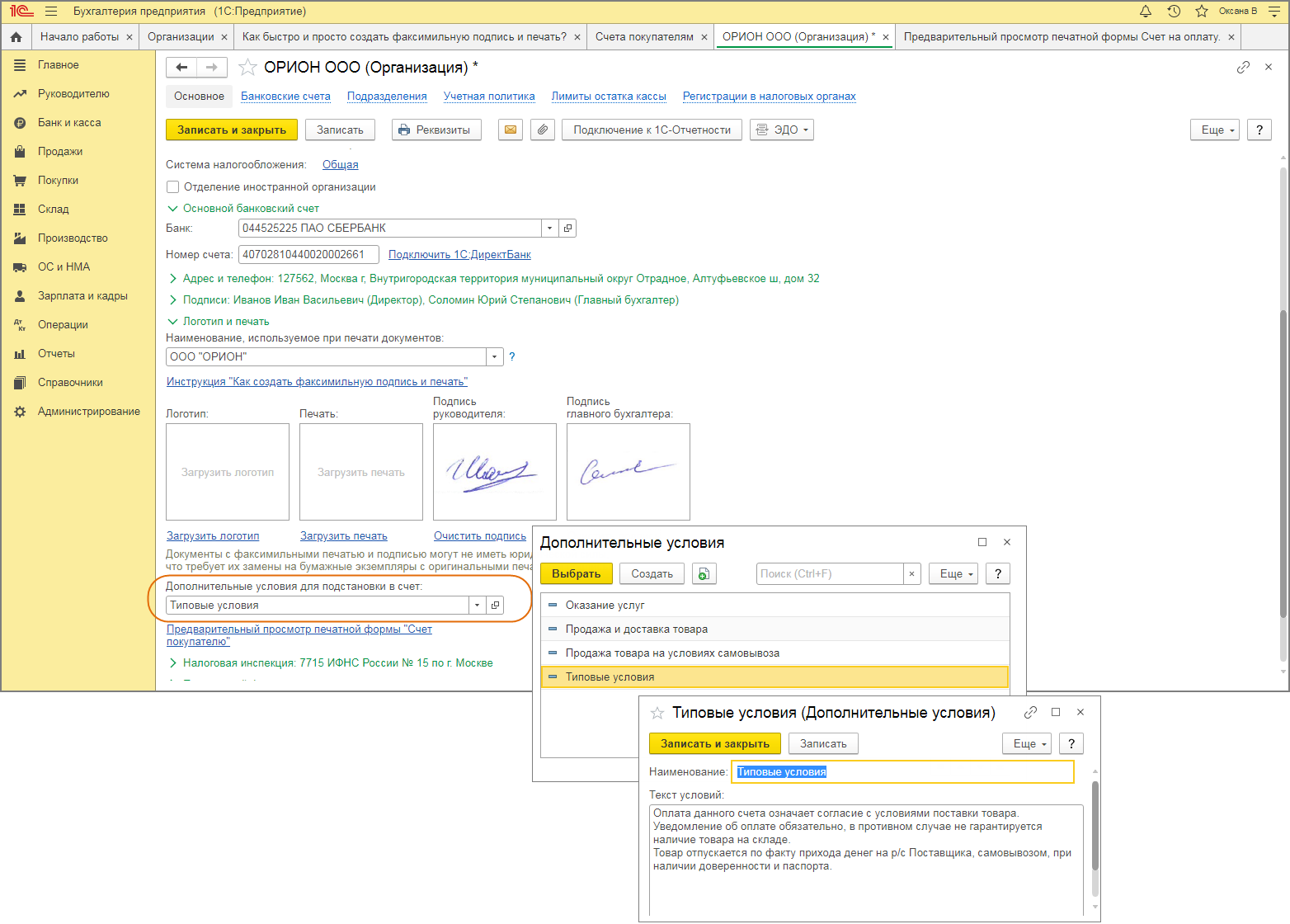This screenshot has height=924, width=1290.
Task: Switch to Организации tab
Action: point(181,37)
